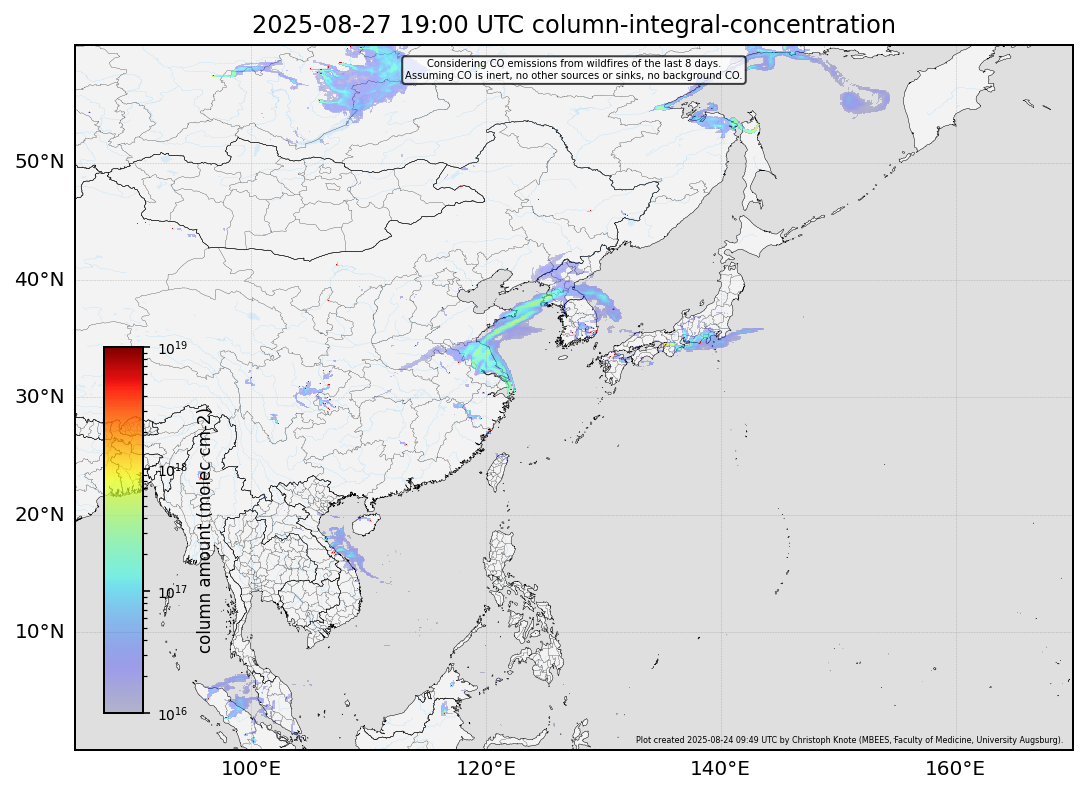1087x793 pixels.
Task: Click the 'column amount' colorbar axis label
Action: tap(204, 530)
